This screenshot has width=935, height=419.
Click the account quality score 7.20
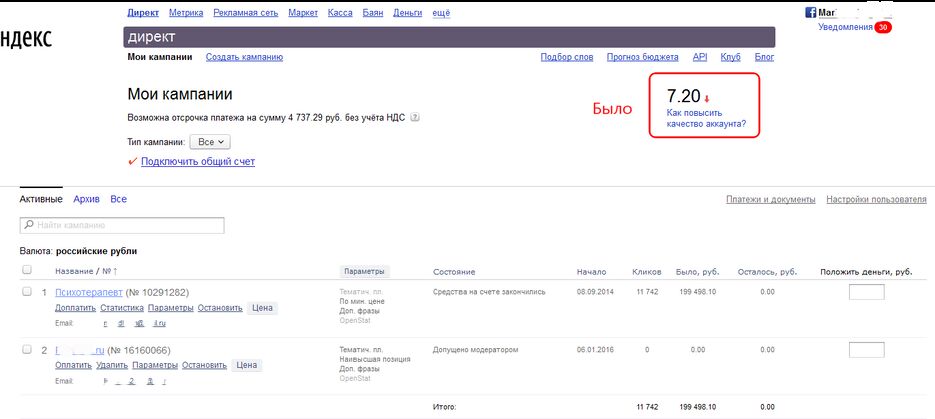click(683, 96)
